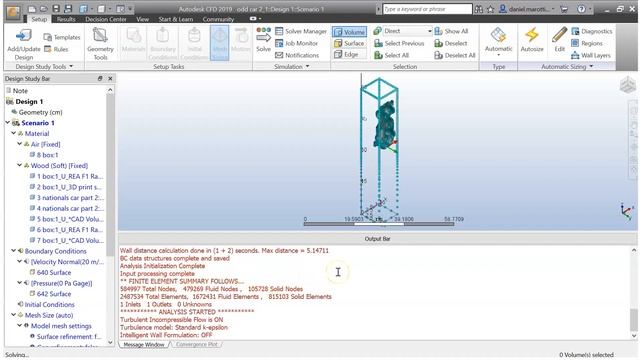Open the daniel.marotti account menu
This screenshot has height=360, width=640.
(527, 9)
